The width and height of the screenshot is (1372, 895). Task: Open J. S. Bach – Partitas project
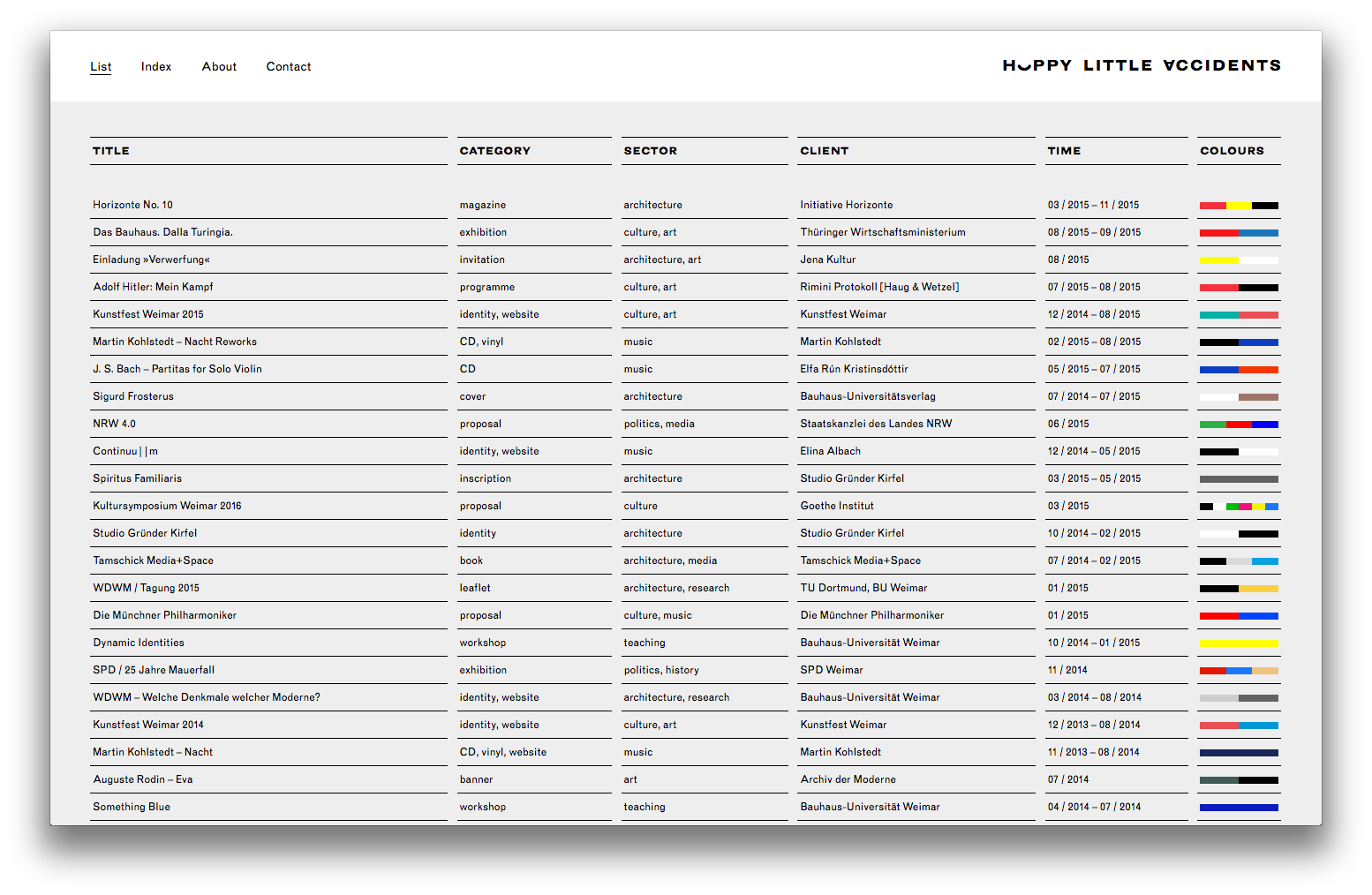tap(177, 369)
